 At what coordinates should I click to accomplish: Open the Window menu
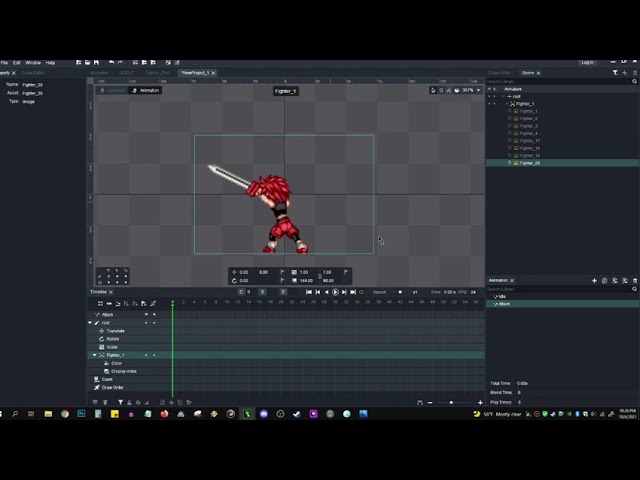[33, 62]
